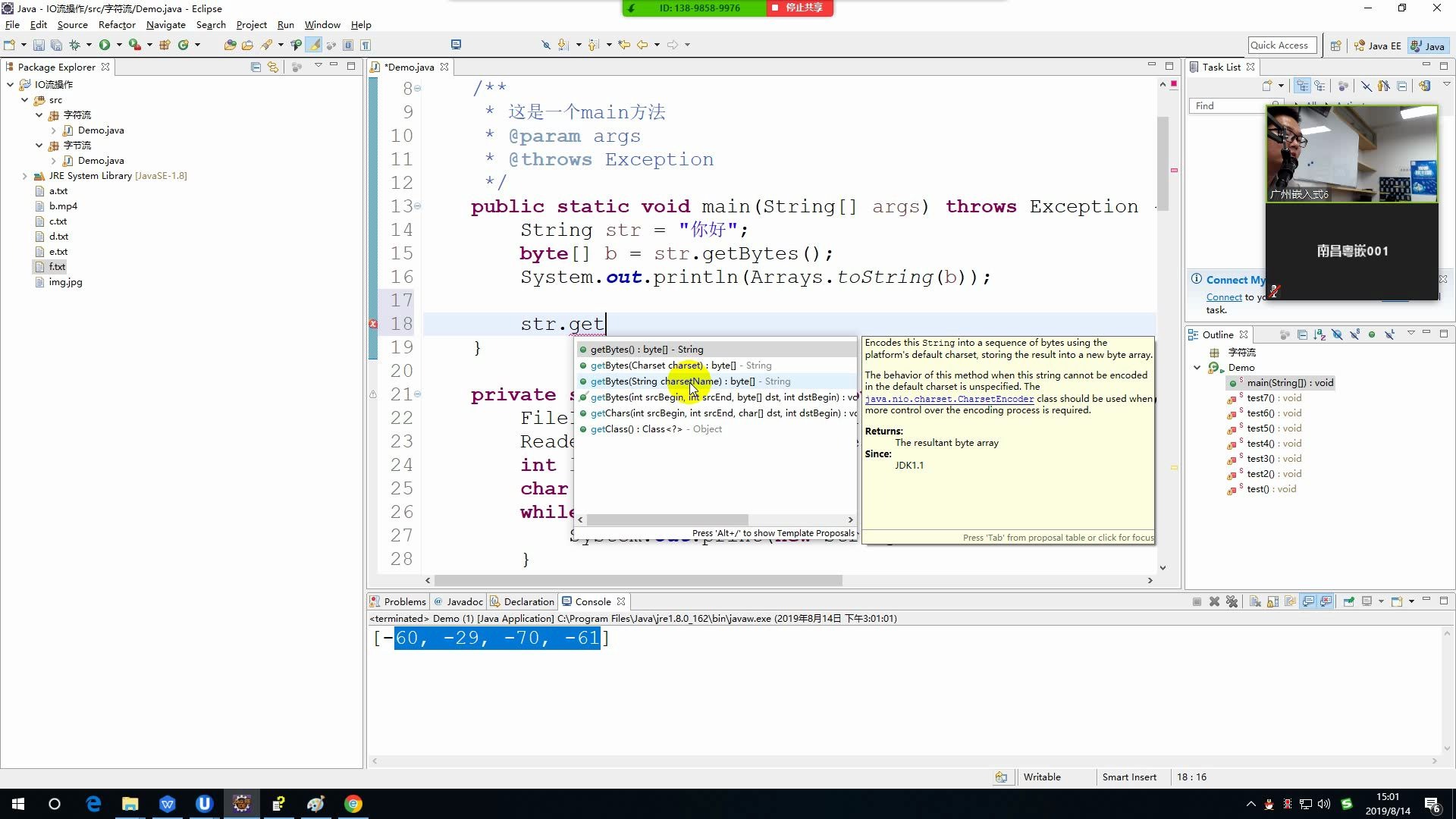Screen dimensions: 1456x819
Task: Collapse the IO流操作 project node
Action: pyautogui.click(x=10, y=85)
